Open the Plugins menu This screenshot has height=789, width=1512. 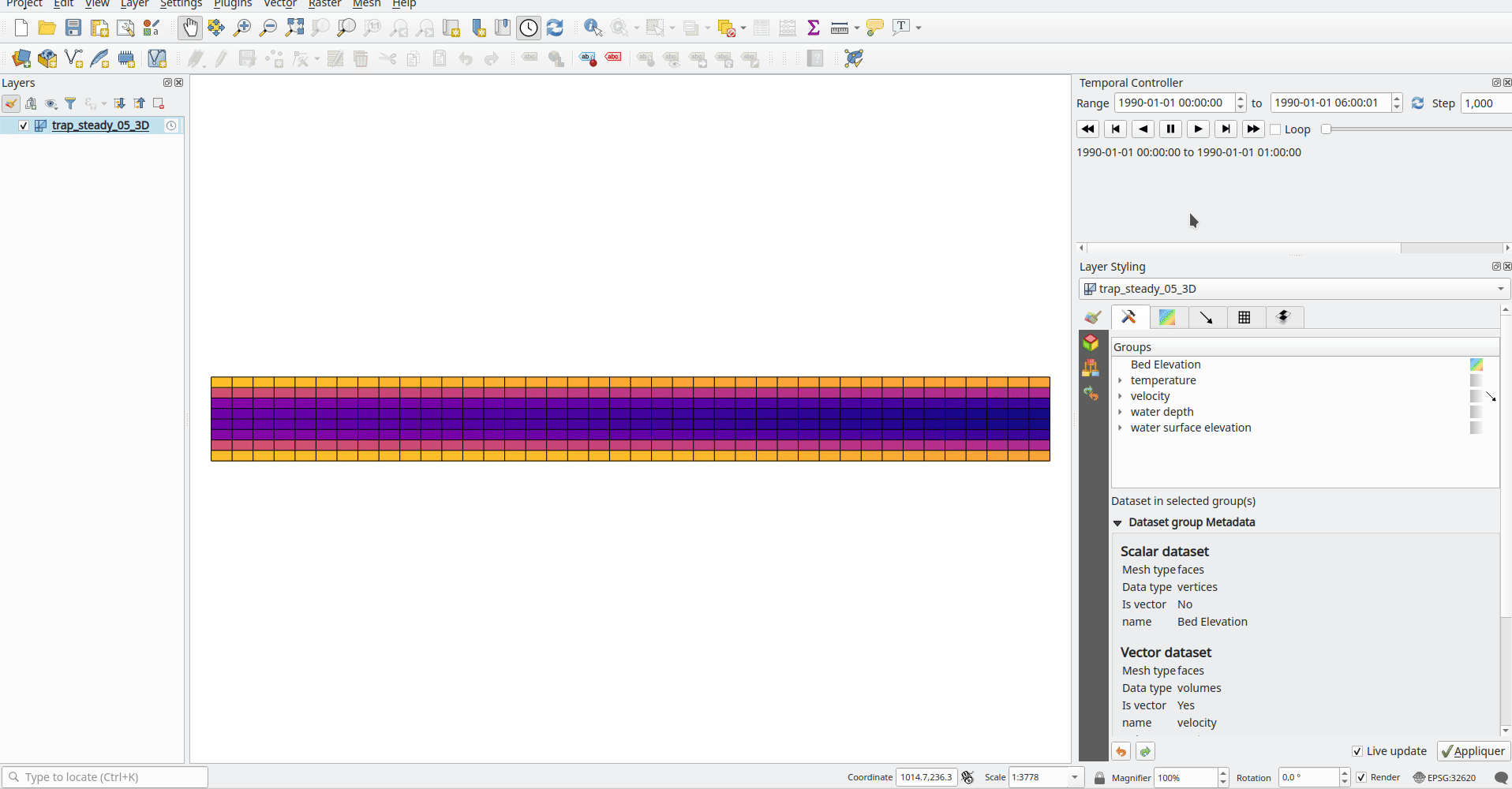coord(233,4)
